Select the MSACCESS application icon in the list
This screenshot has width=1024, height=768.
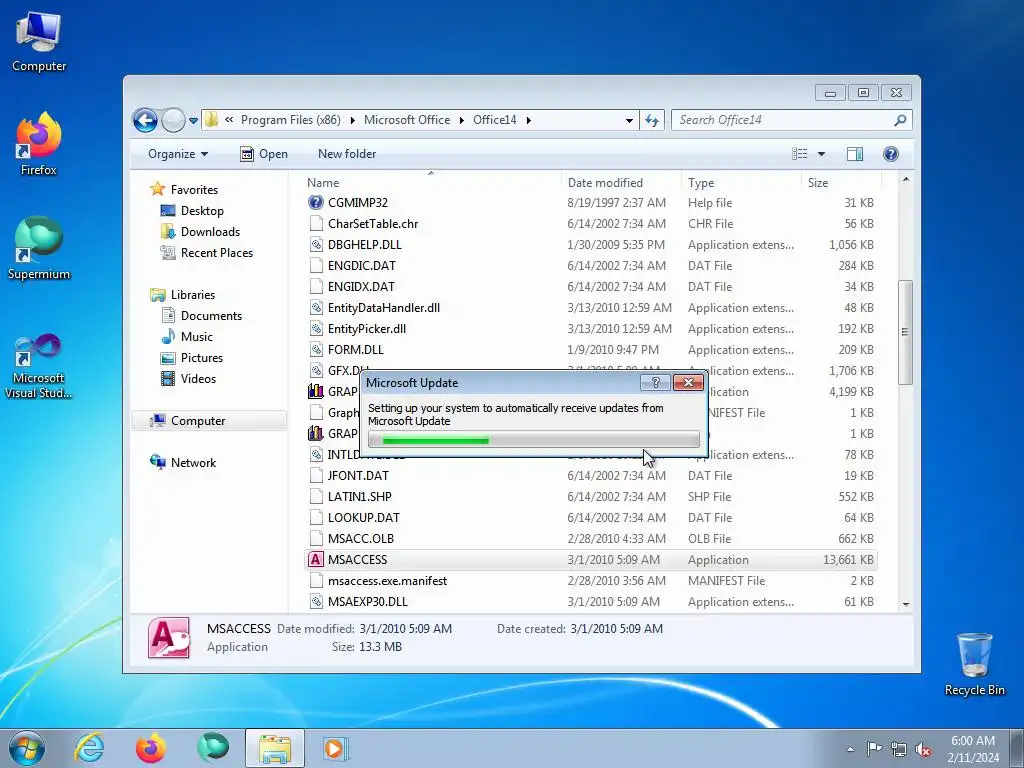click(x=316, y=560)
